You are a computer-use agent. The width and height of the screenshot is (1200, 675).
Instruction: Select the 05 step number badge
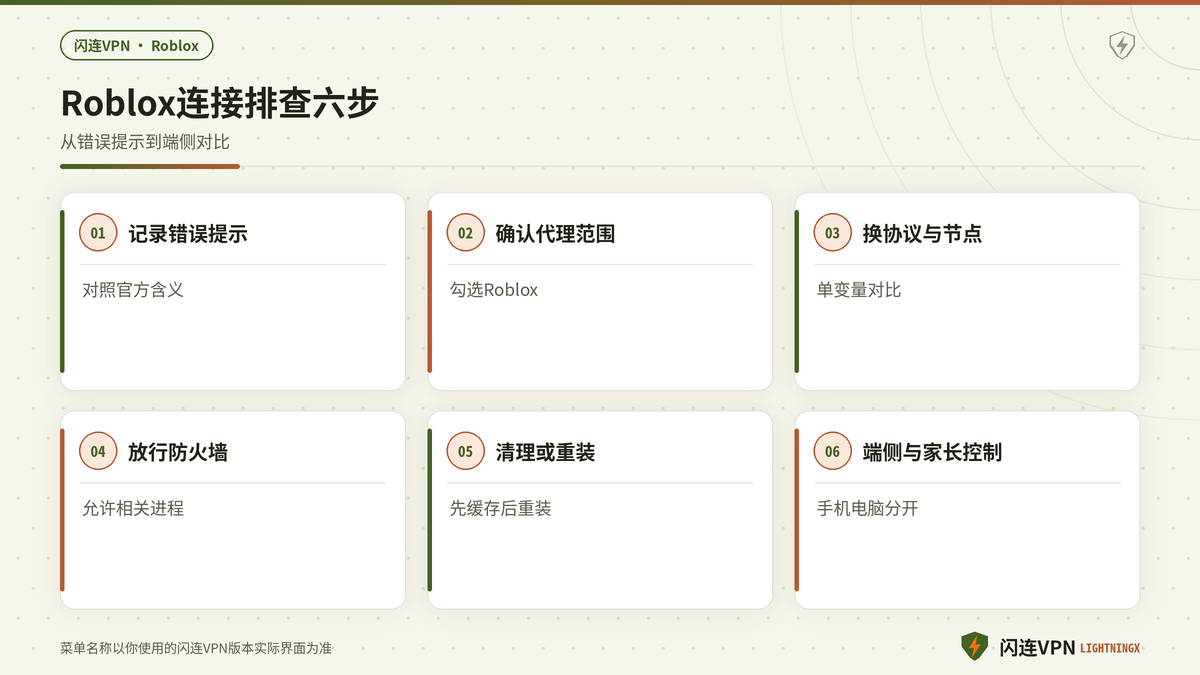pyautogui.click(x=465, y=452)
